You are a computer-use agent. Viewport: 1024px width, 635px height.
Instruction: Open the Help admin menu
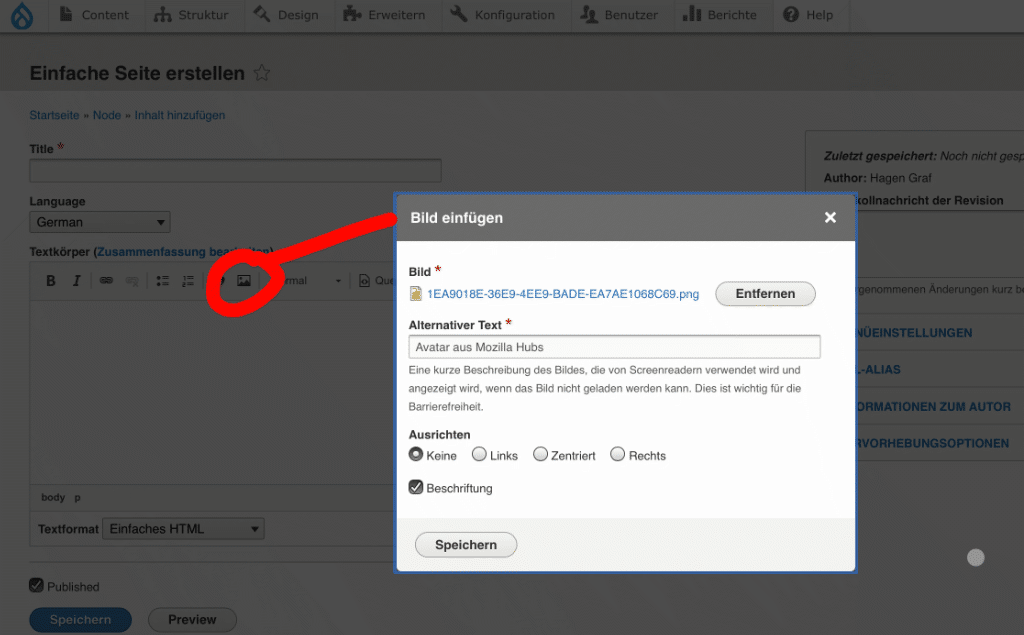[808, 15]
